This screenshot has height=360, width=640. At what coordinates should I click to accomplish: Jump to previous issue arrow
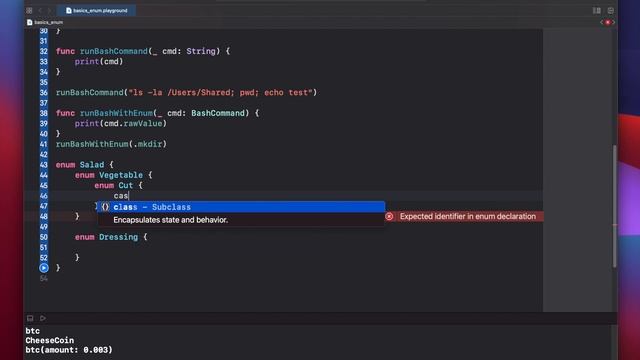pyautogui.click(x=602, y=22)
